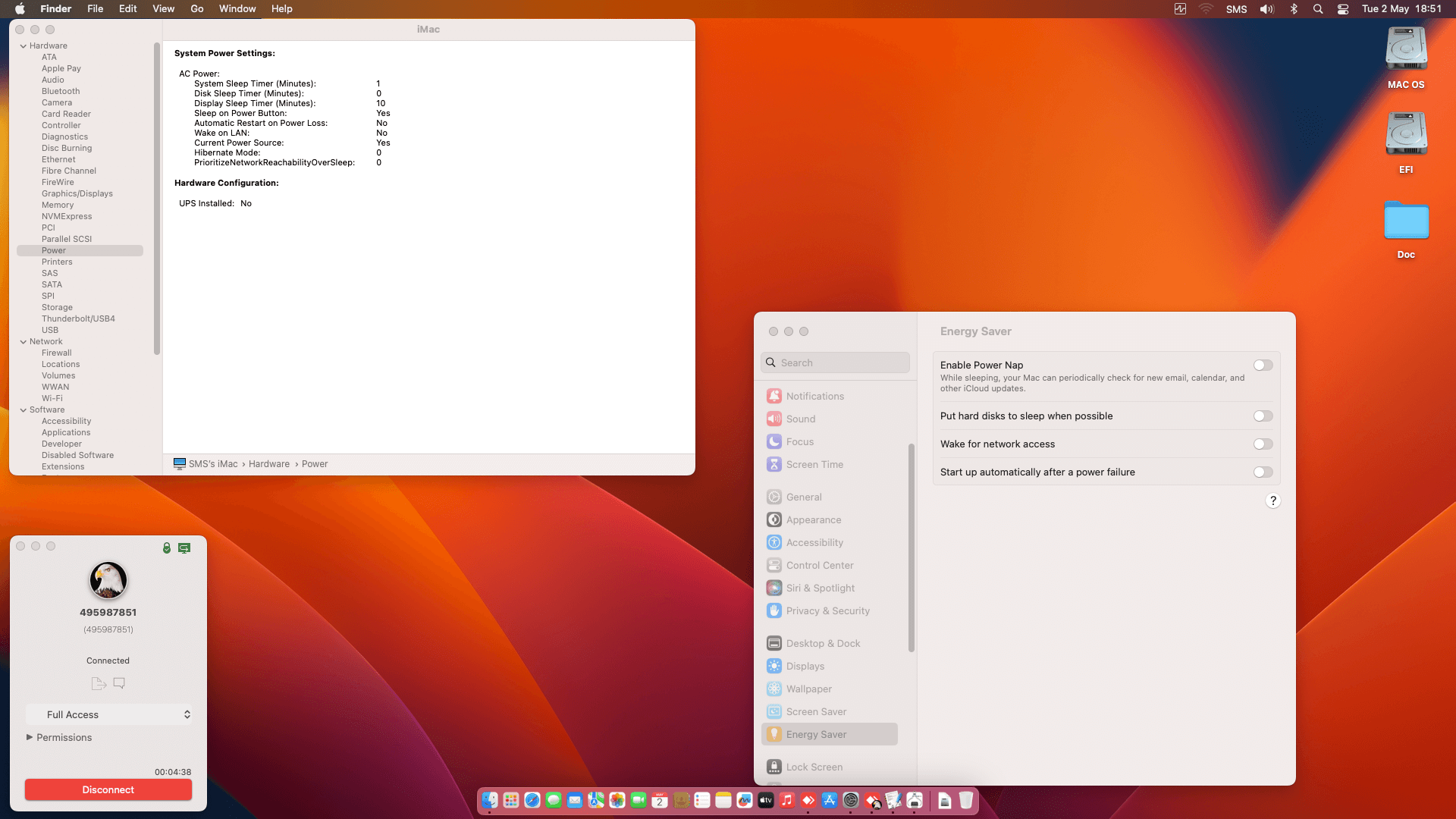Click the file transfer icon in AnyDesk panel

click(99, 683)
